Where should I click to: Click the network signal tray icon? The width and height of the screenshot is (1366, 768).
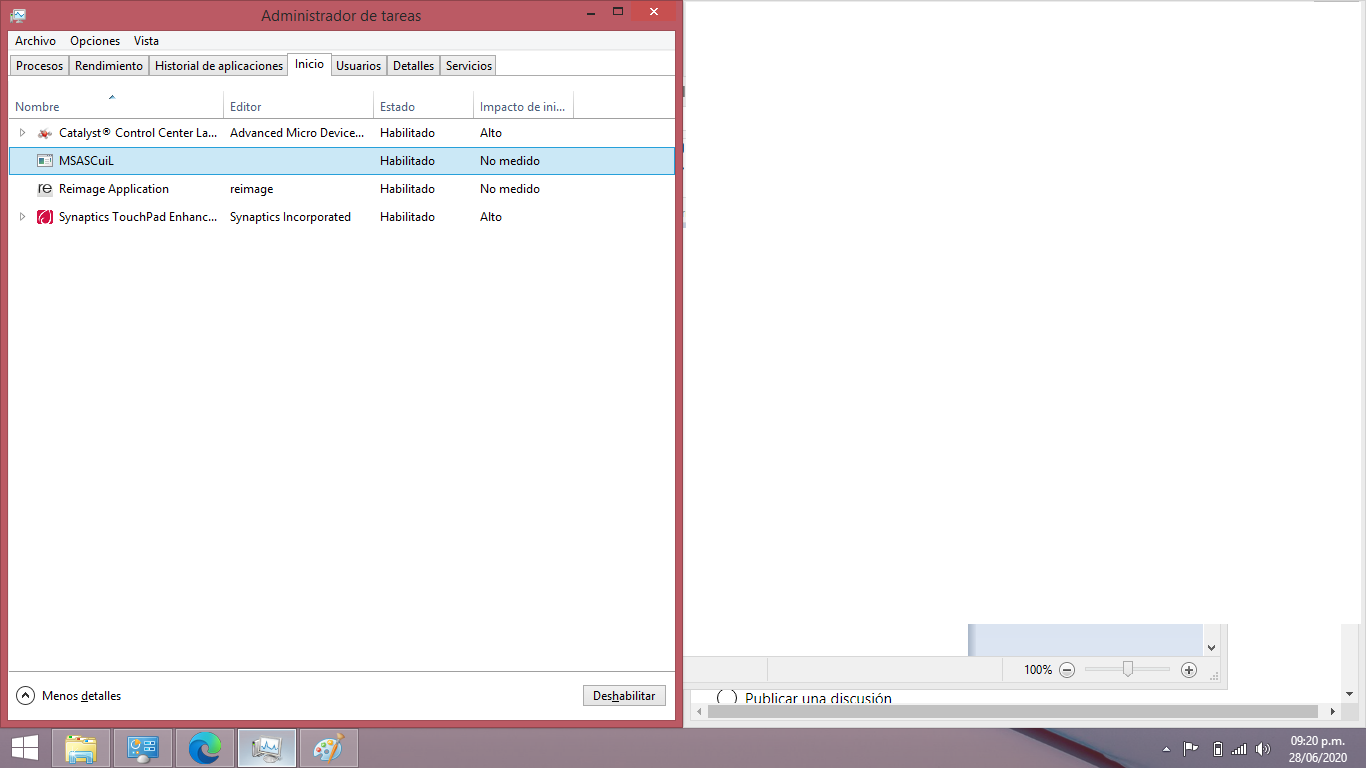(1240, 749)
